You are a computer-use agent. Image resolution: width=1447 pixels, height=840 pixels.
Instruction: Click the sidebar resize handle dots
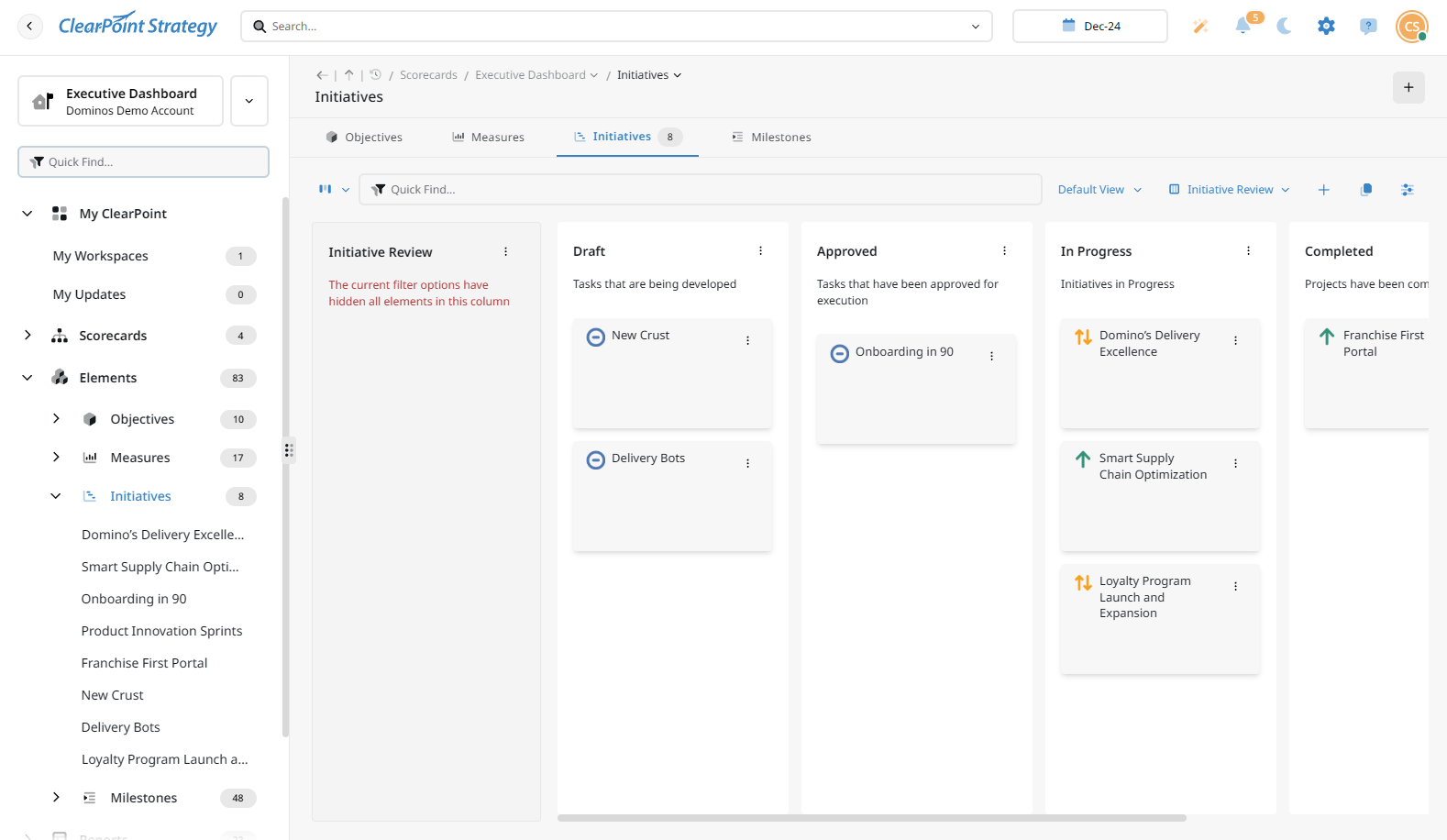tap(289, 450)
